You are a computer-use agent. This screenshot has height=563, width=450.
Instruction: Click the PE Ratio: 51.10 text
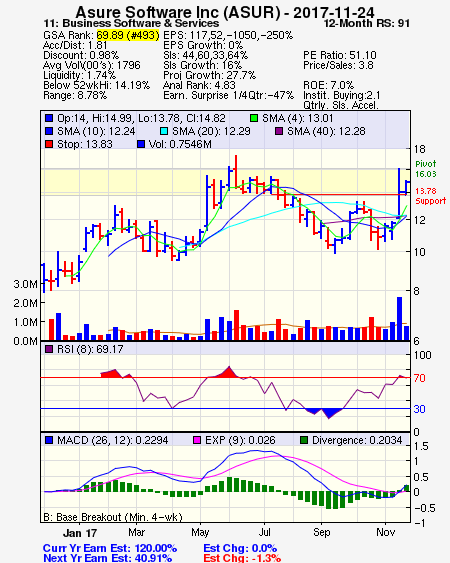coord(340,55)
